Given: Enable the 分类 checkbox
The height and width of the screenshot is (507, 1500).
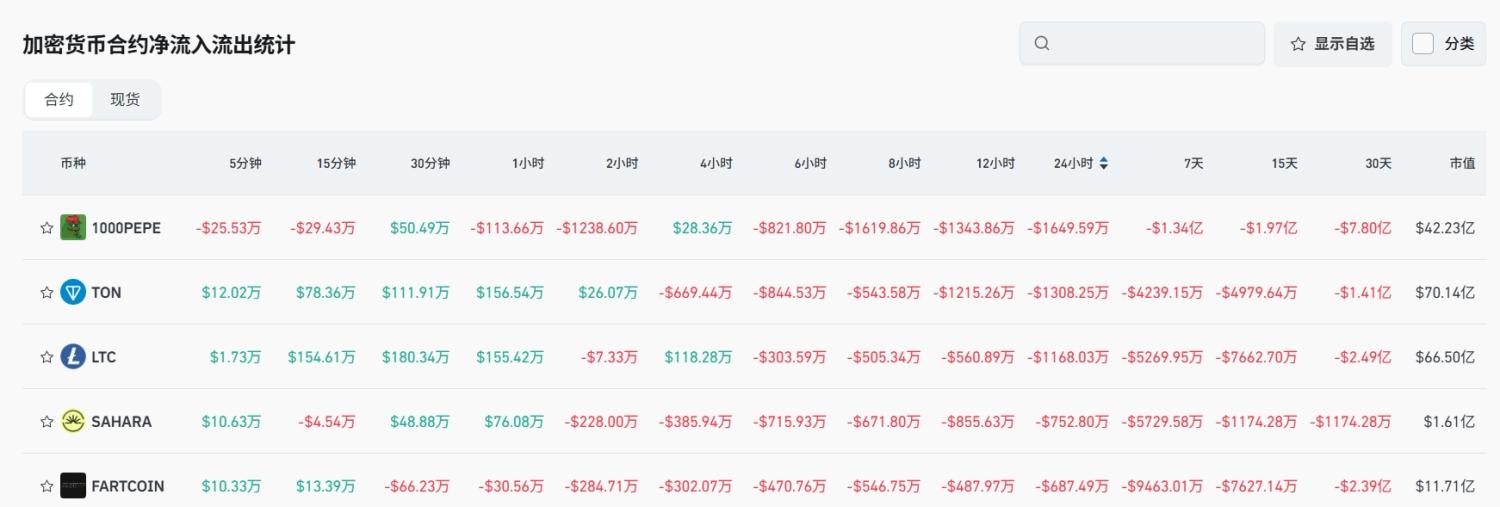Looking at the screenshot, I should tap(1423, 44).
